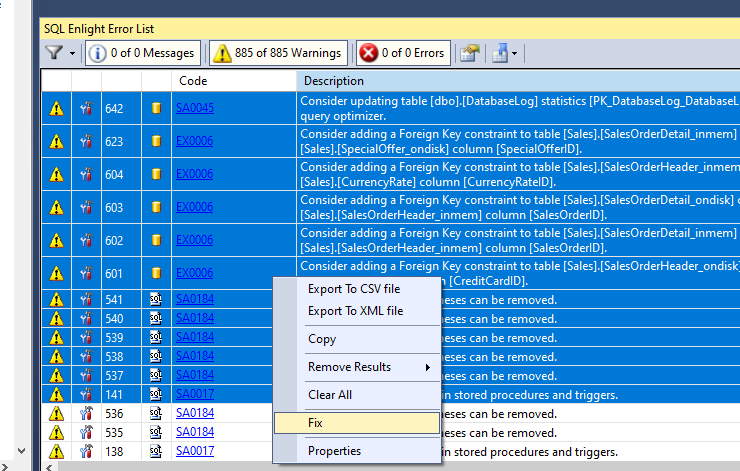Click the properties window toolbar icon
Screen dimensions: 740x471
click(470, 53)
